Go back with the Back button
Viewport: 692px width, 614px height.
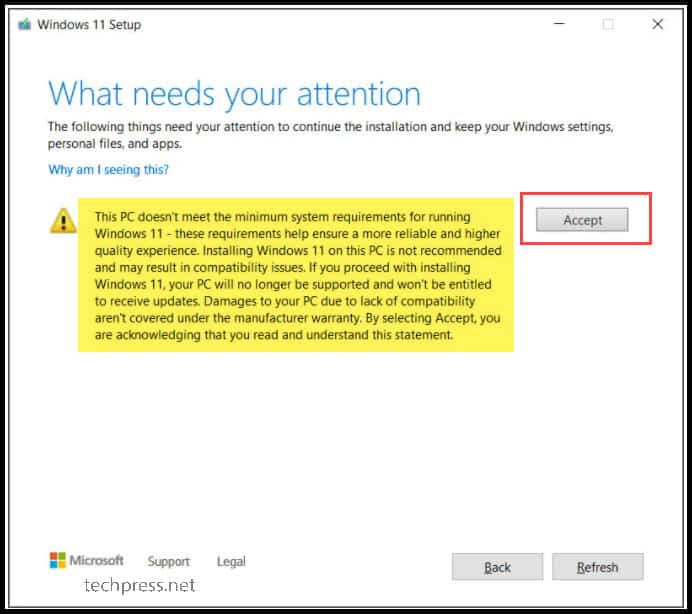tap(497, 567)
